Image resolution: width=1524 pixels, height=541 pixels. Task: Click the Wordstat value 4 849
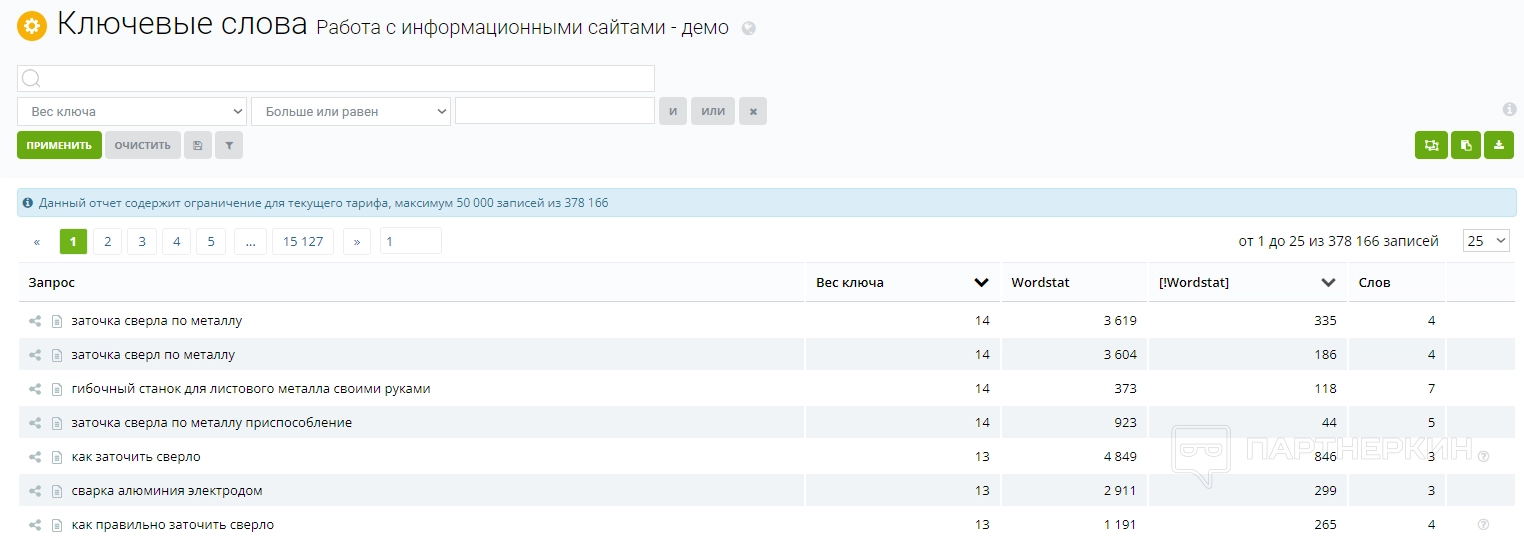point(1120,457)
